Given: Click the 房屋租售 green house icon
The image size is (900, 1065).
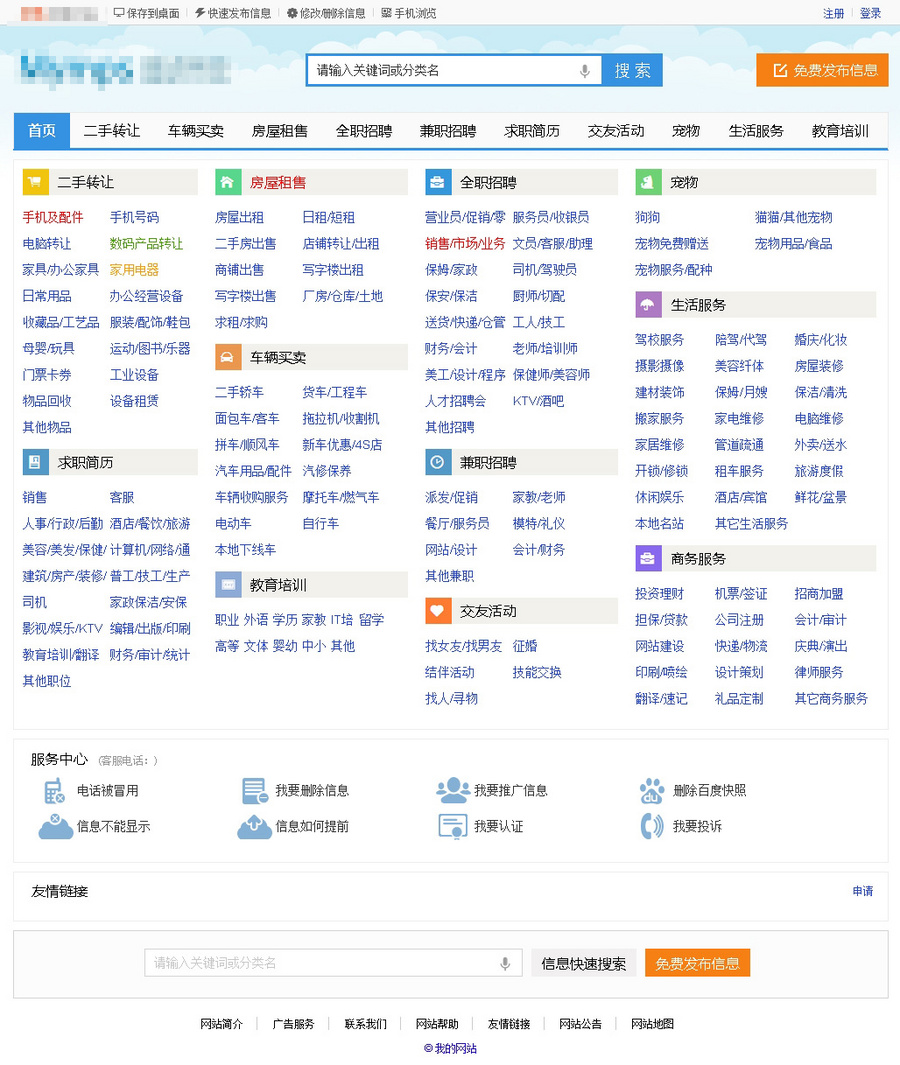Looking at the screenshot, I should coord(228,182).
